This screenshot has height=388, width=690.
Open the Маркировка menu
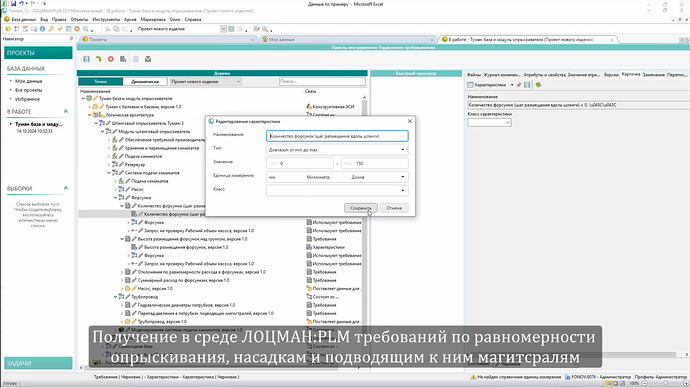point(153,19)
